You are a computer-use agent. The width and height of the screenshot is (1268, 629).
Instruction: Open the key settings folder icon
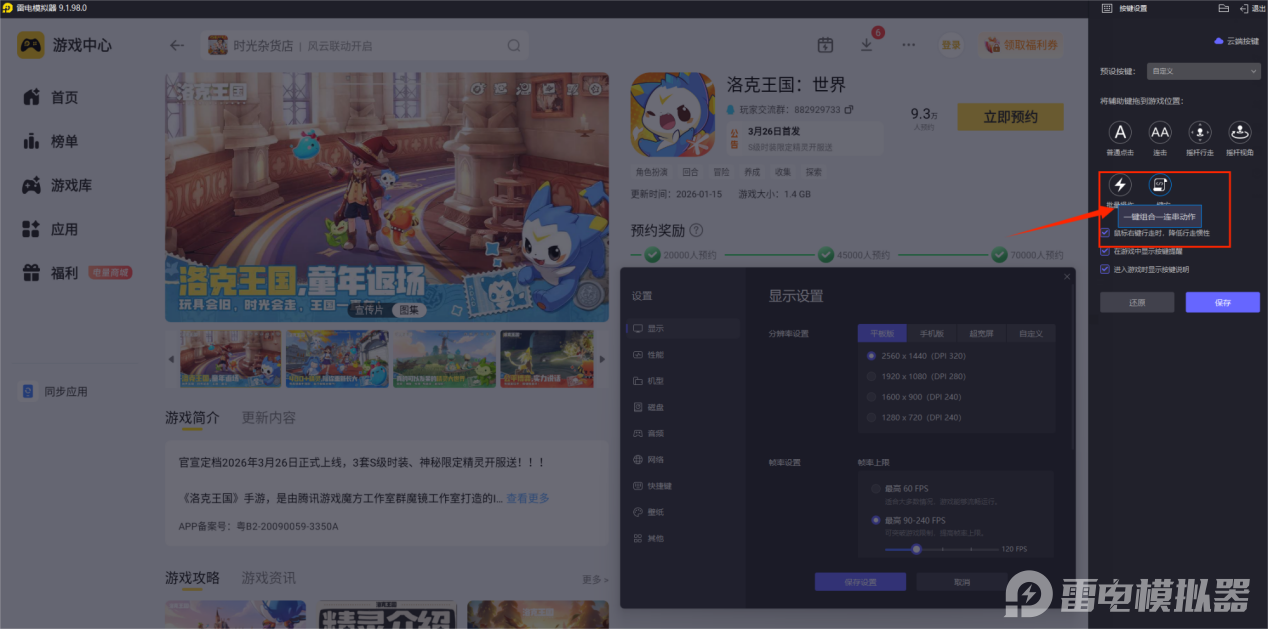[1224, 8]
